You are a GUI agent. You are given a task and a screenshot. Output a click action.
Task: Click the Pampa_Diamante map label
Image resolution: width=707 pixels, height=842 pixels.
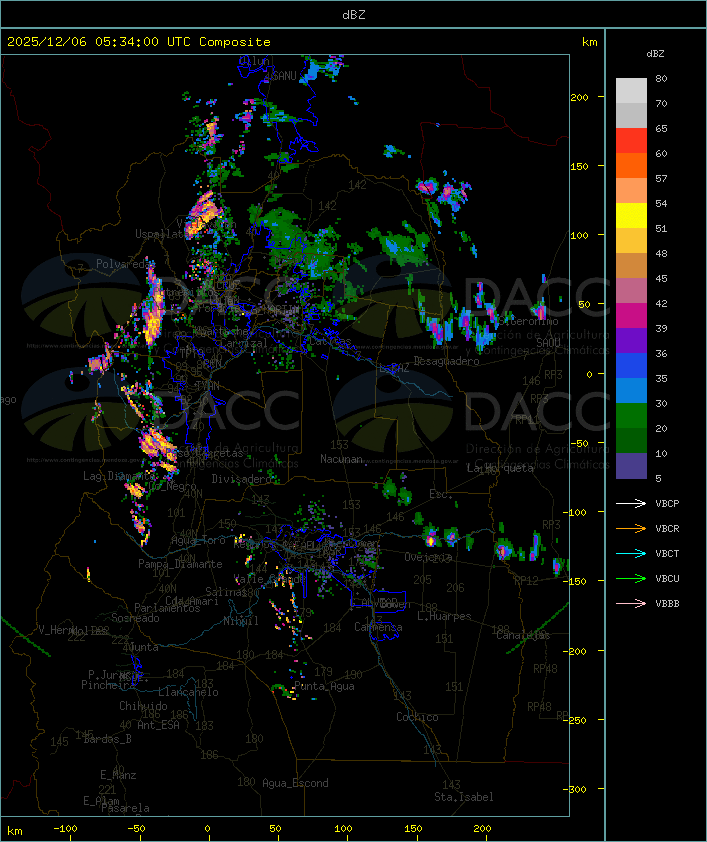click(x=180, y=564)
